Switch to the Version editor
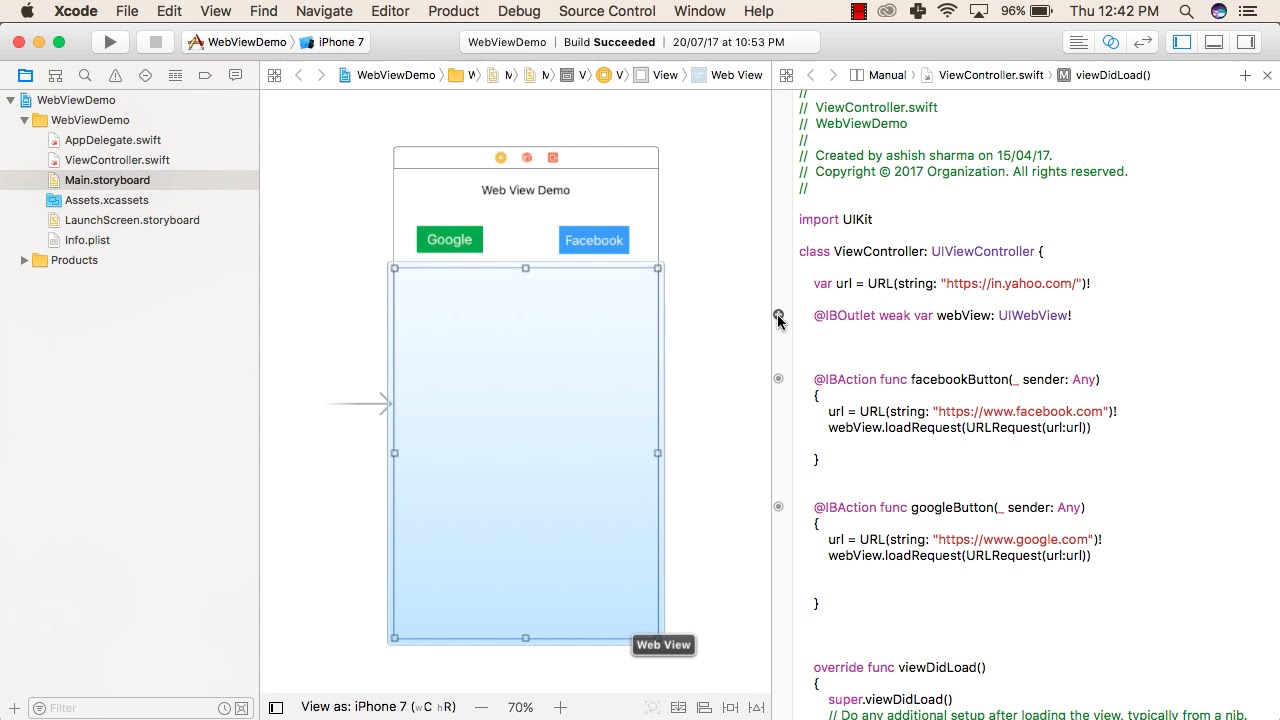The image size is (1280, 720). [1143, 42]
